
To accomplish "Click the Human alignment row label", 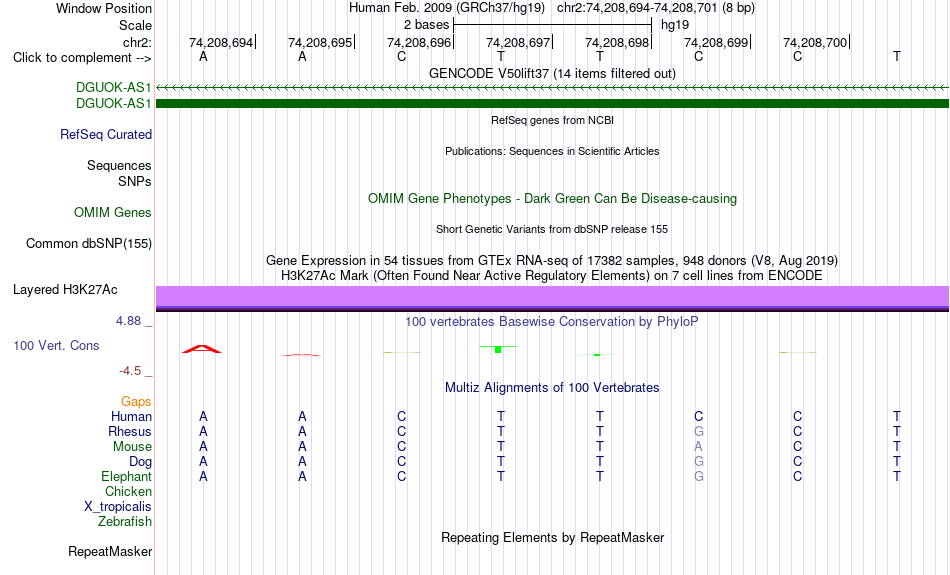I will pos(131,416).
